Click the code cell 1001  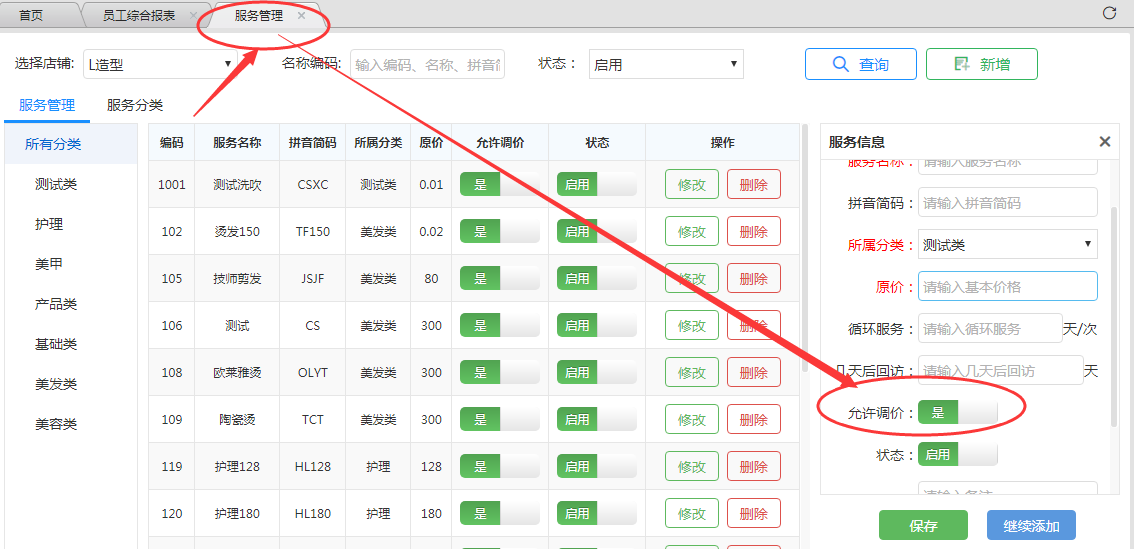coord(171,184)
